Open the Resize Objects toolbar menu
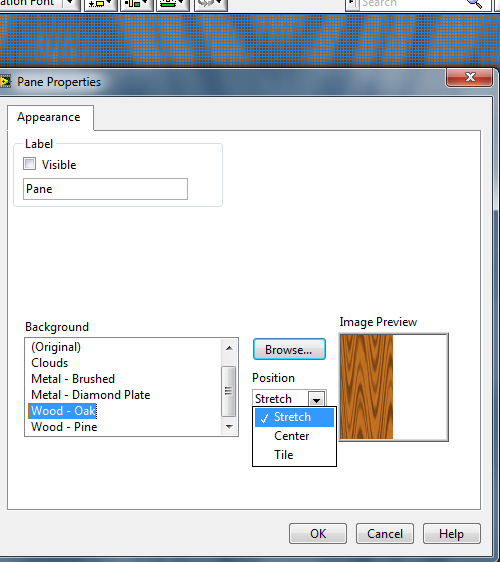This screenshot has width=500, height=562. pyautogui.click(x=173, y=4)
